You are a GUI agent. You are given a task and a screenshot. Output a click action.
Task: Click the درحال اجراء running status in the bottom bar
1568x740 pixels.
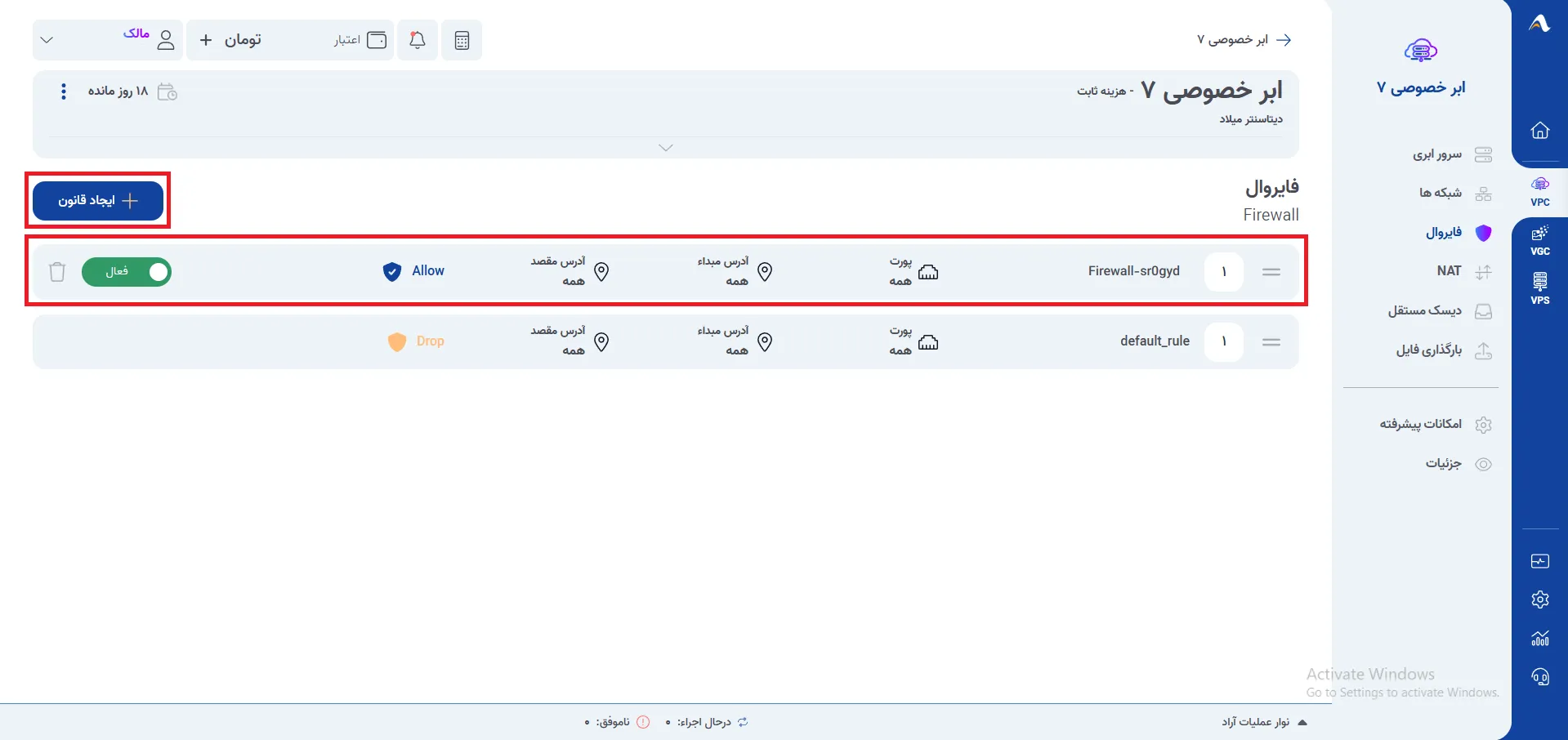tap(708, 722)
